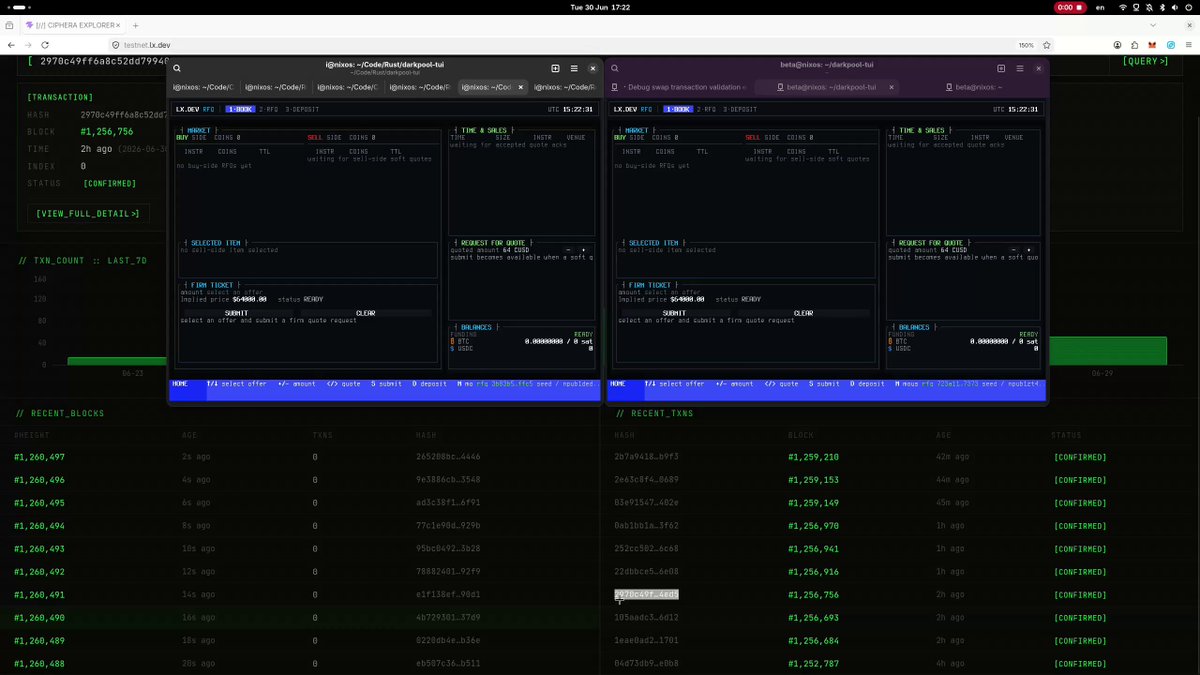This screenshot has width=1200, height=675.
Task: Add new tab in beta@nixos terminal window
Action: click(x=1001, y=68)
